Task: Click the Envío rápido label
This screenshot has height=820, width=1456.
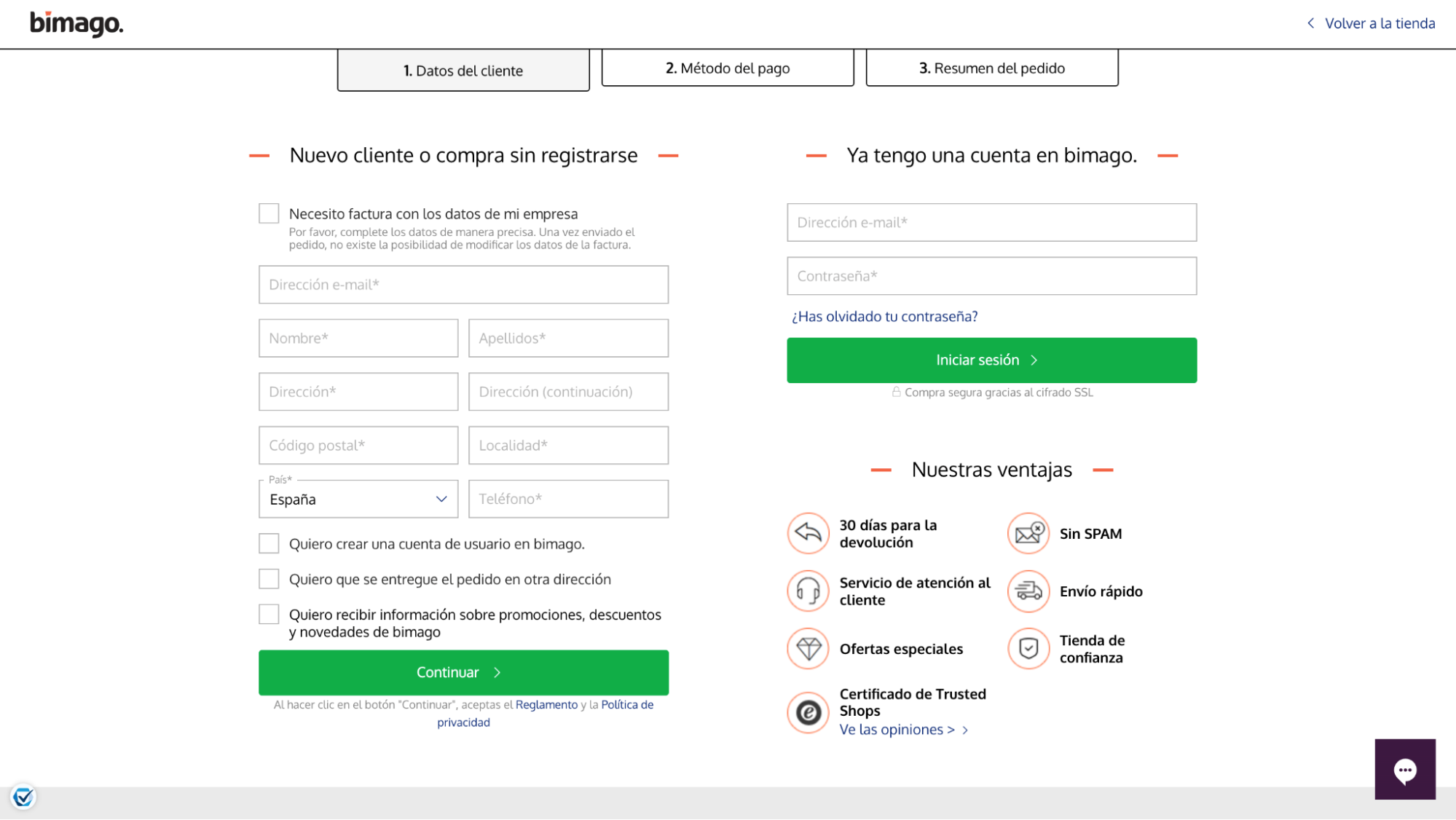Action: (x=1101, y=591)
